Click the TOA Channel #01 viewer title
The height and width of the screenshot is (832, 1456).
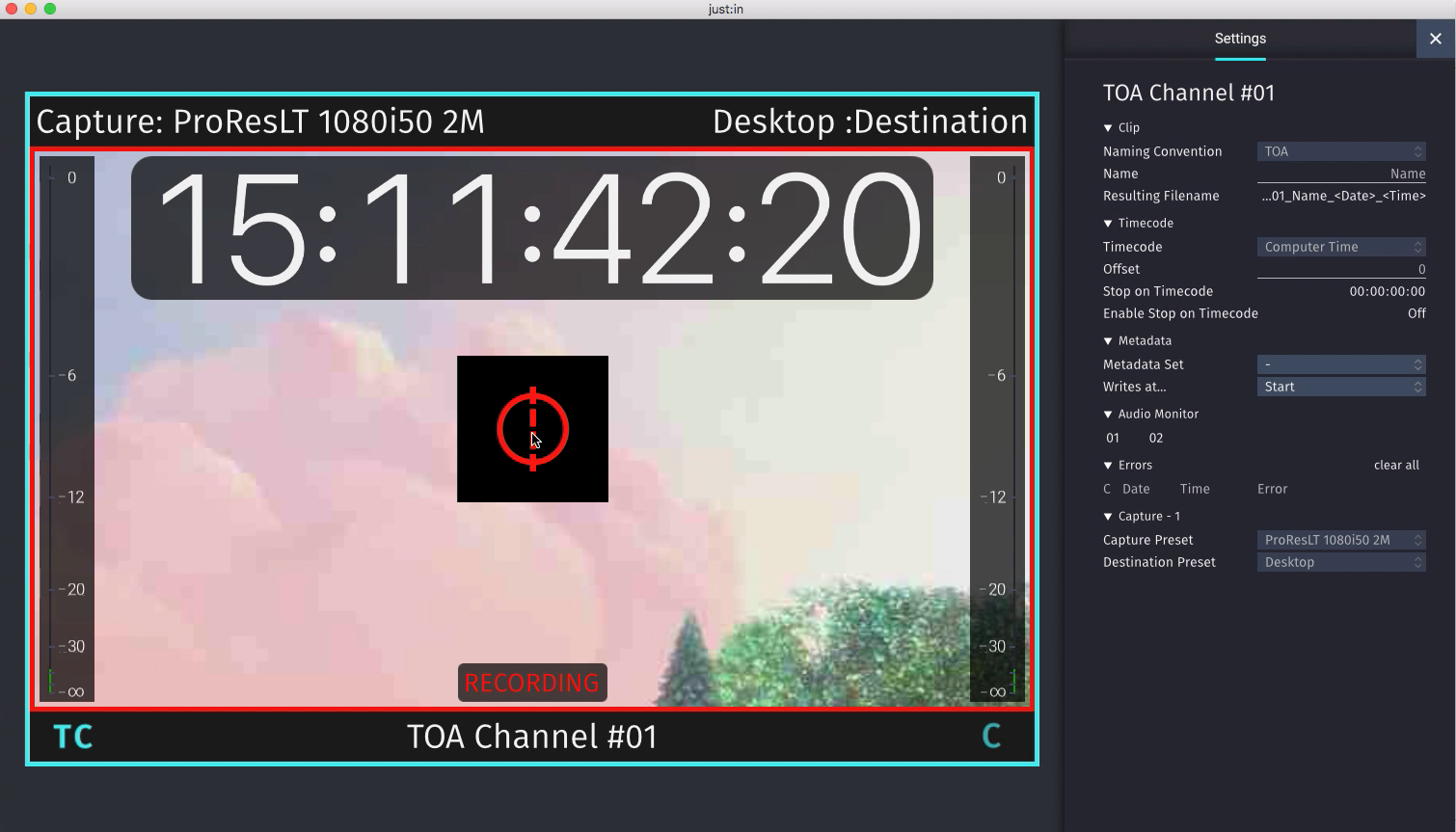[532, 738]
